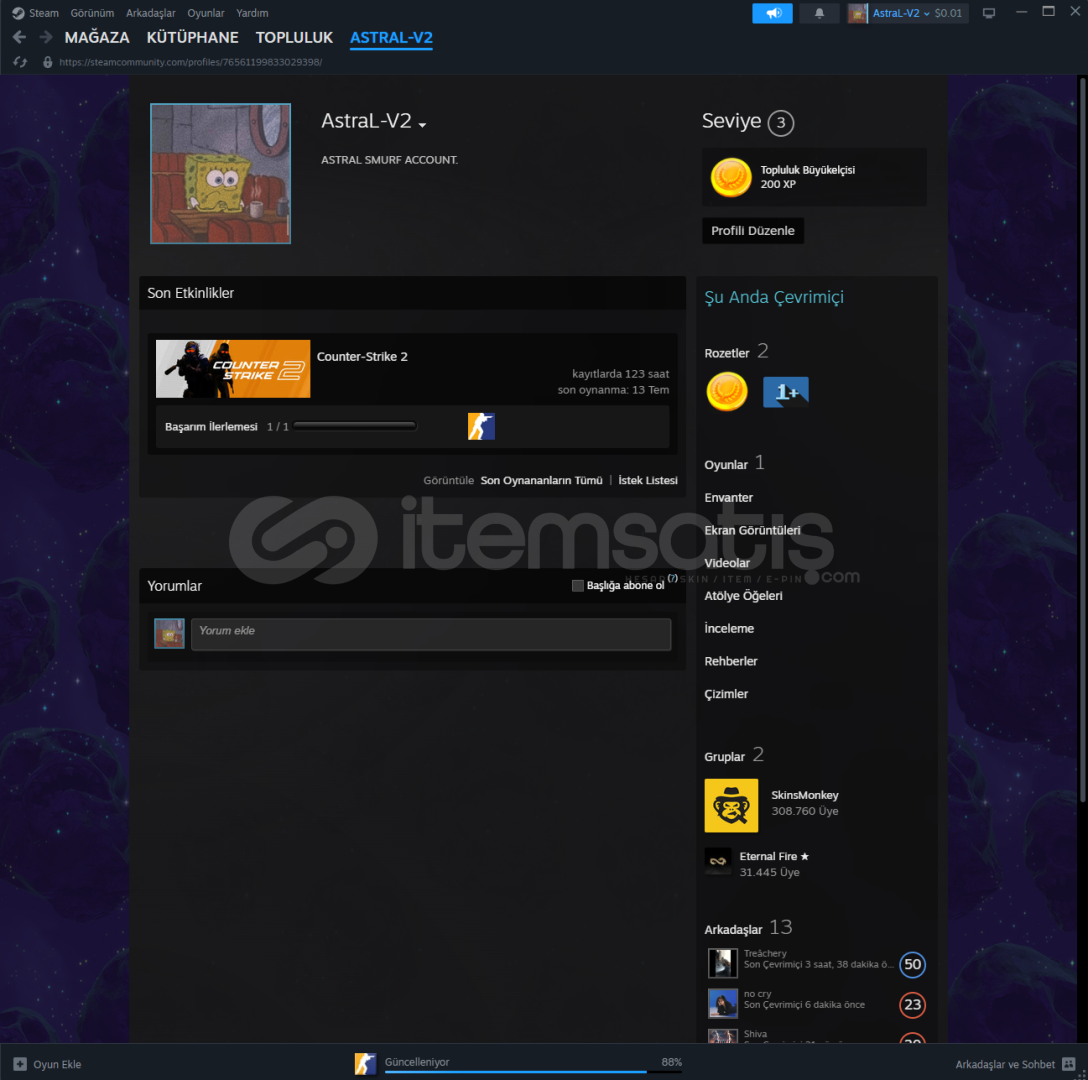1088x1080 pixels.
Task: Click the profile URL address bar
Action: click(x=191, y=62)
